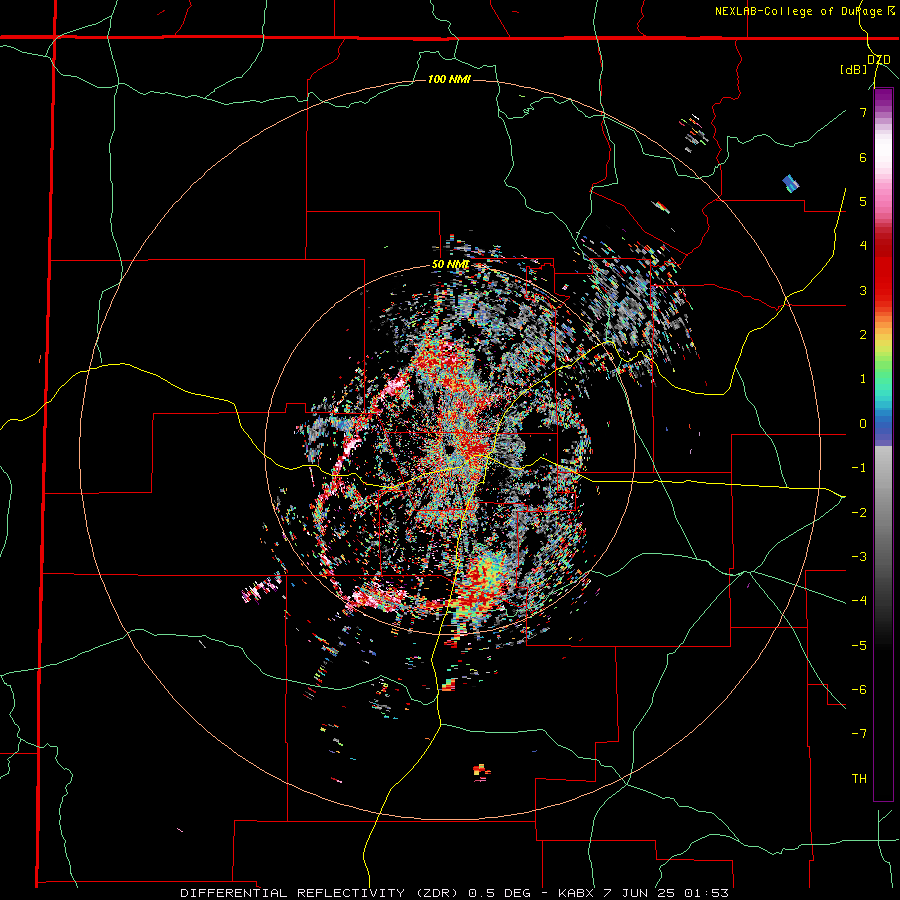900x900 pixels.
Task: Select the -7 tick on the dB scale
Action: click(x=859, y=734)
